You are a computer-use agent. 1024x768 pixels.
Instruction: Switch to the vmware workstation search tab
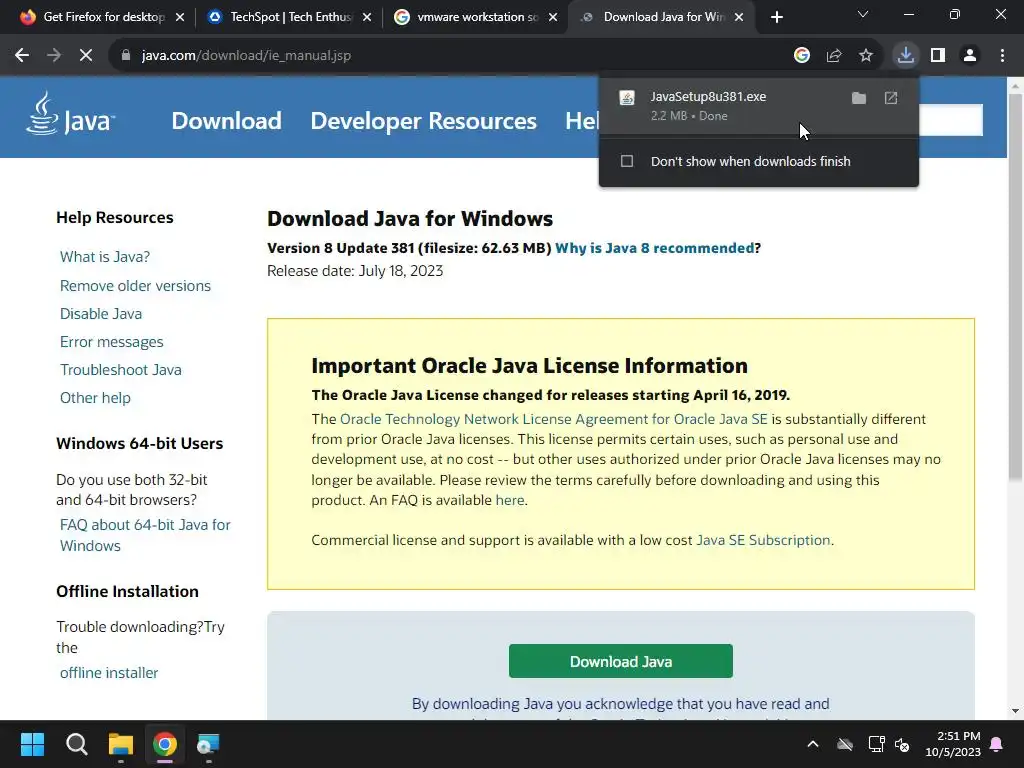pos(475,17)
